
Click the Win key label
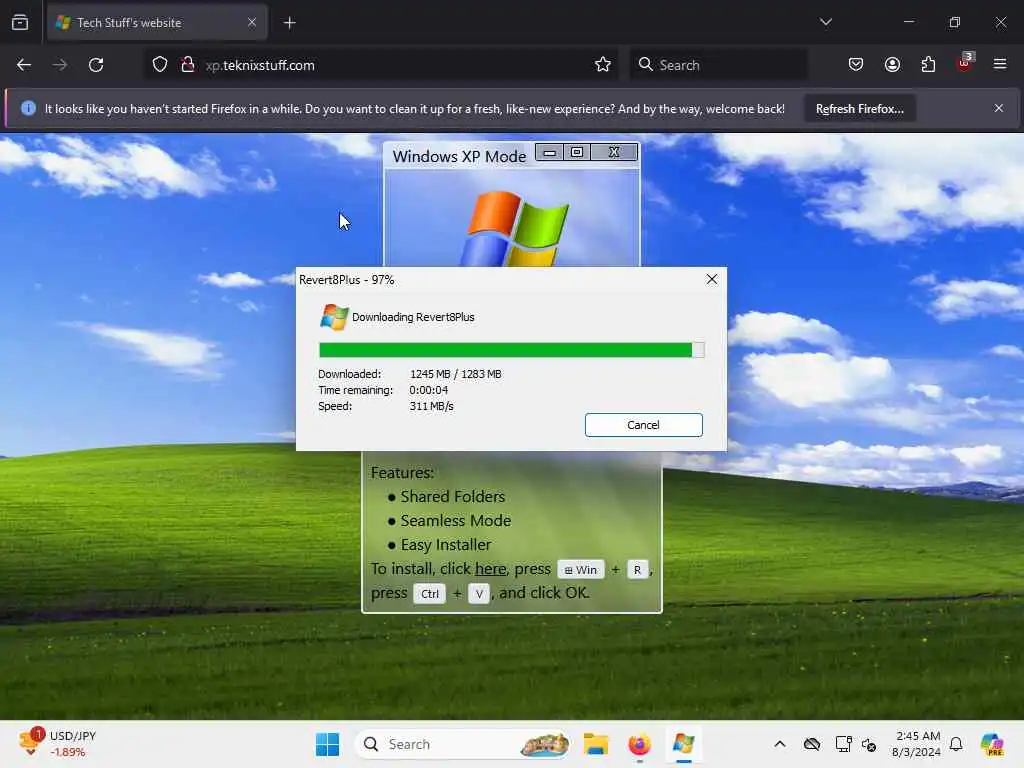tap(581, 570)
